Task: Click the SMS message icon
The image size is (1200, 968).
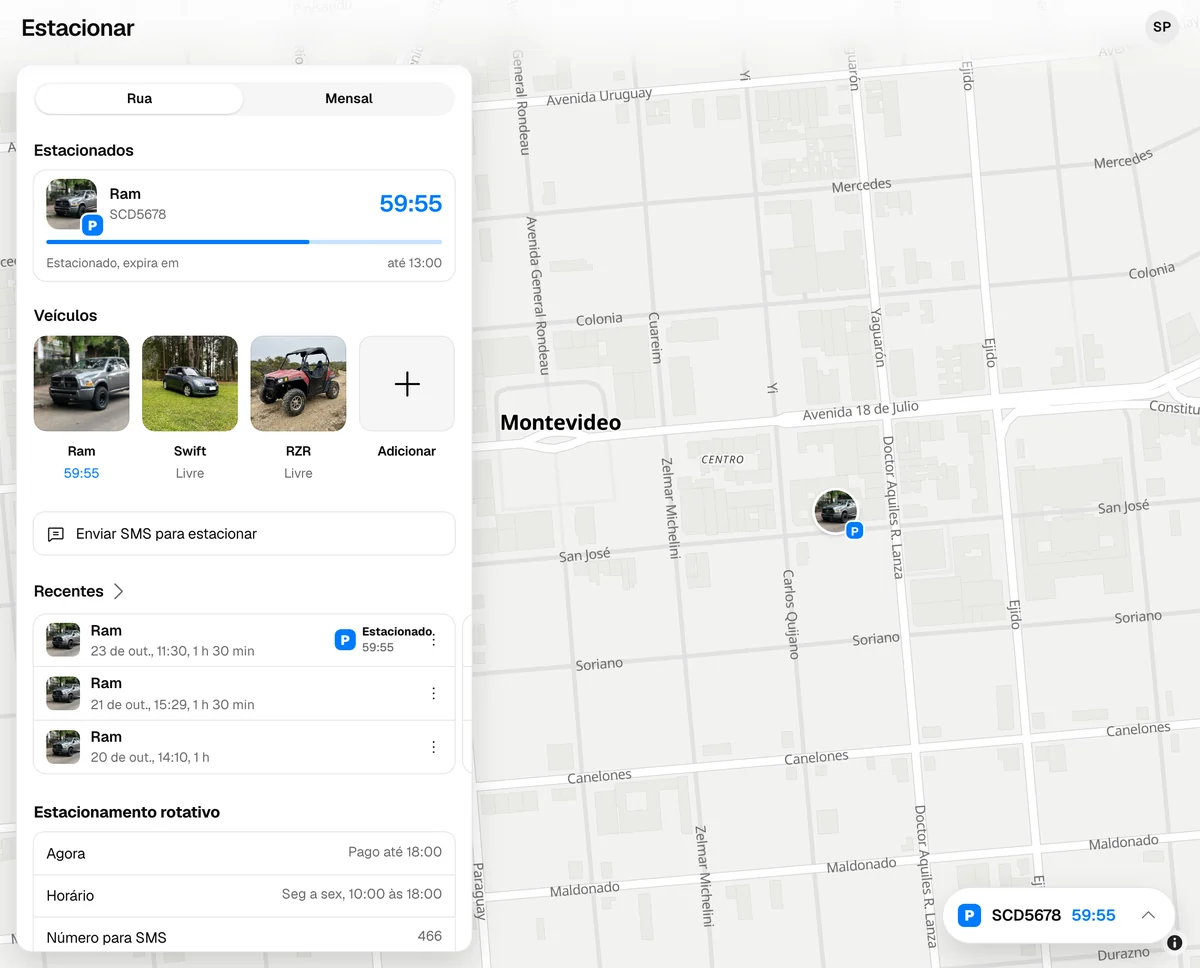Action: (56, 534)
